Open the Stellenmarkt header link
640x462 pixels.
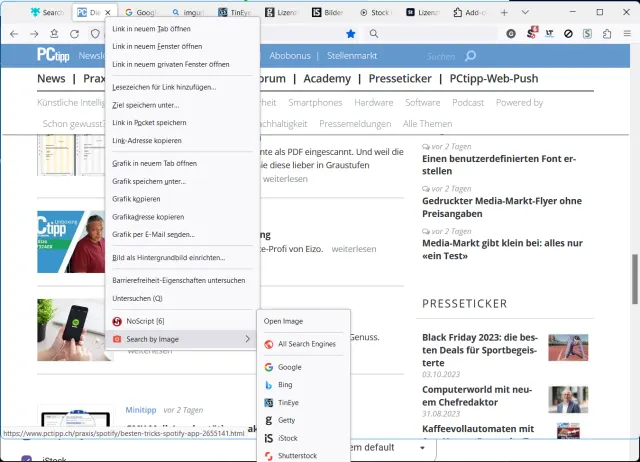click(x=352, y=56)
